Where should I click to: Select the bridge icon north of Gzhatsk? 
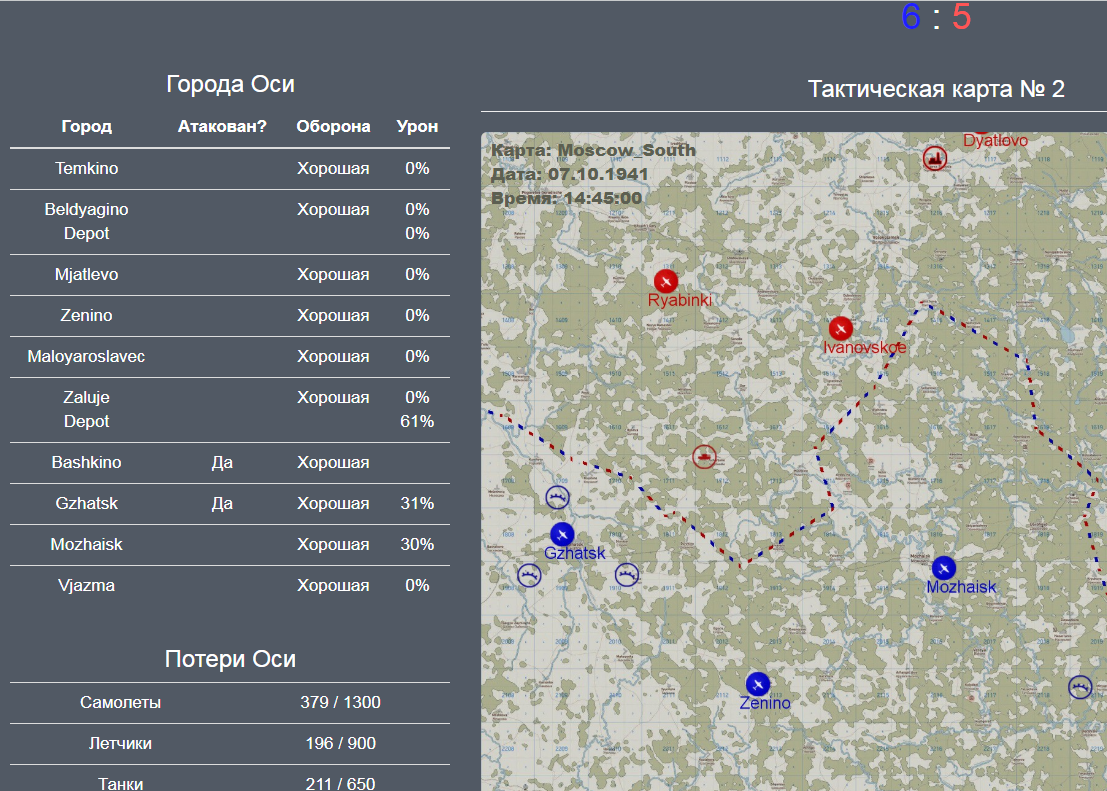click(558, 497)
